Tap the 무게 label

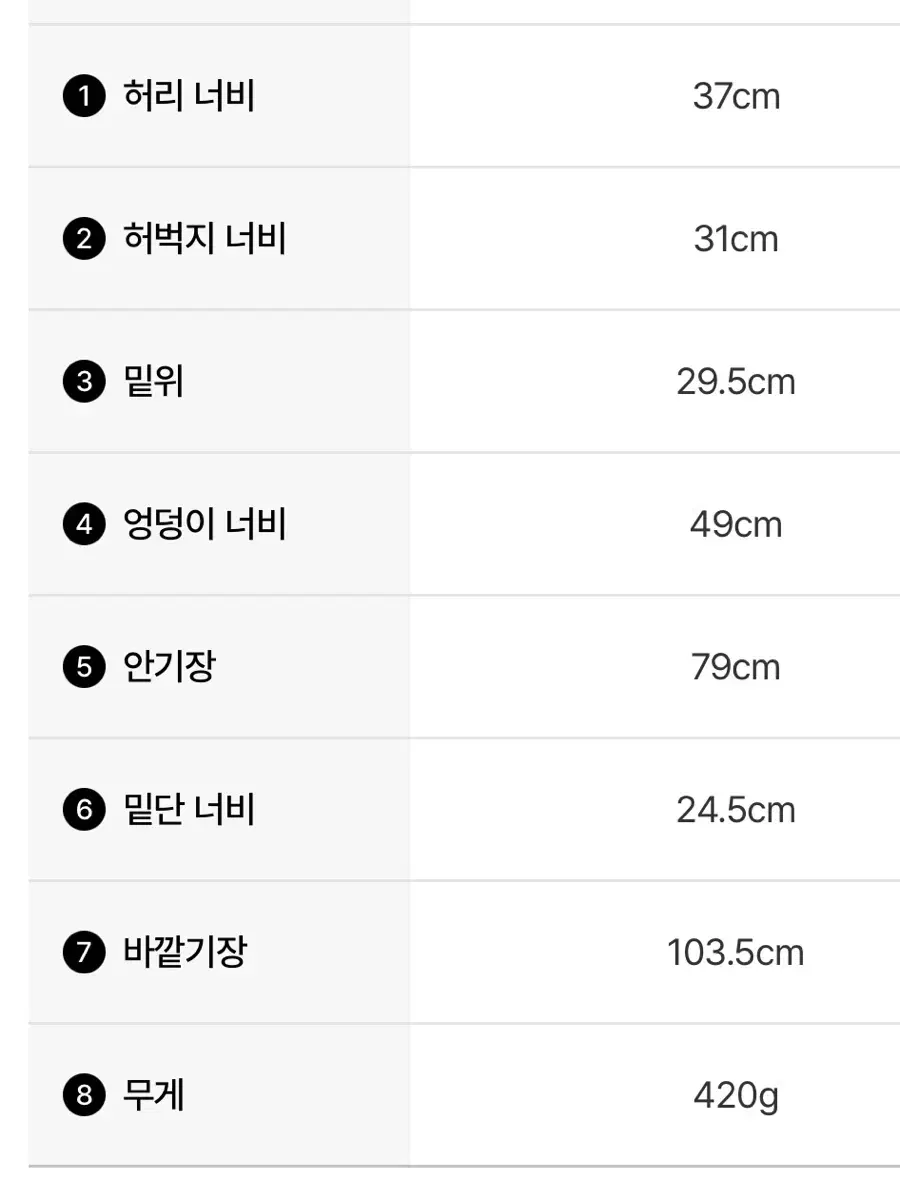pyautogui.click(x=153, y=1095)
